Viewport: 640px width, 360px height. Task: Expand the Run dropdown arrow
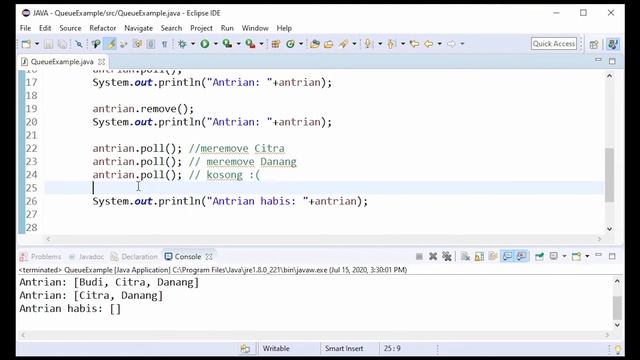tap(216, 44)
